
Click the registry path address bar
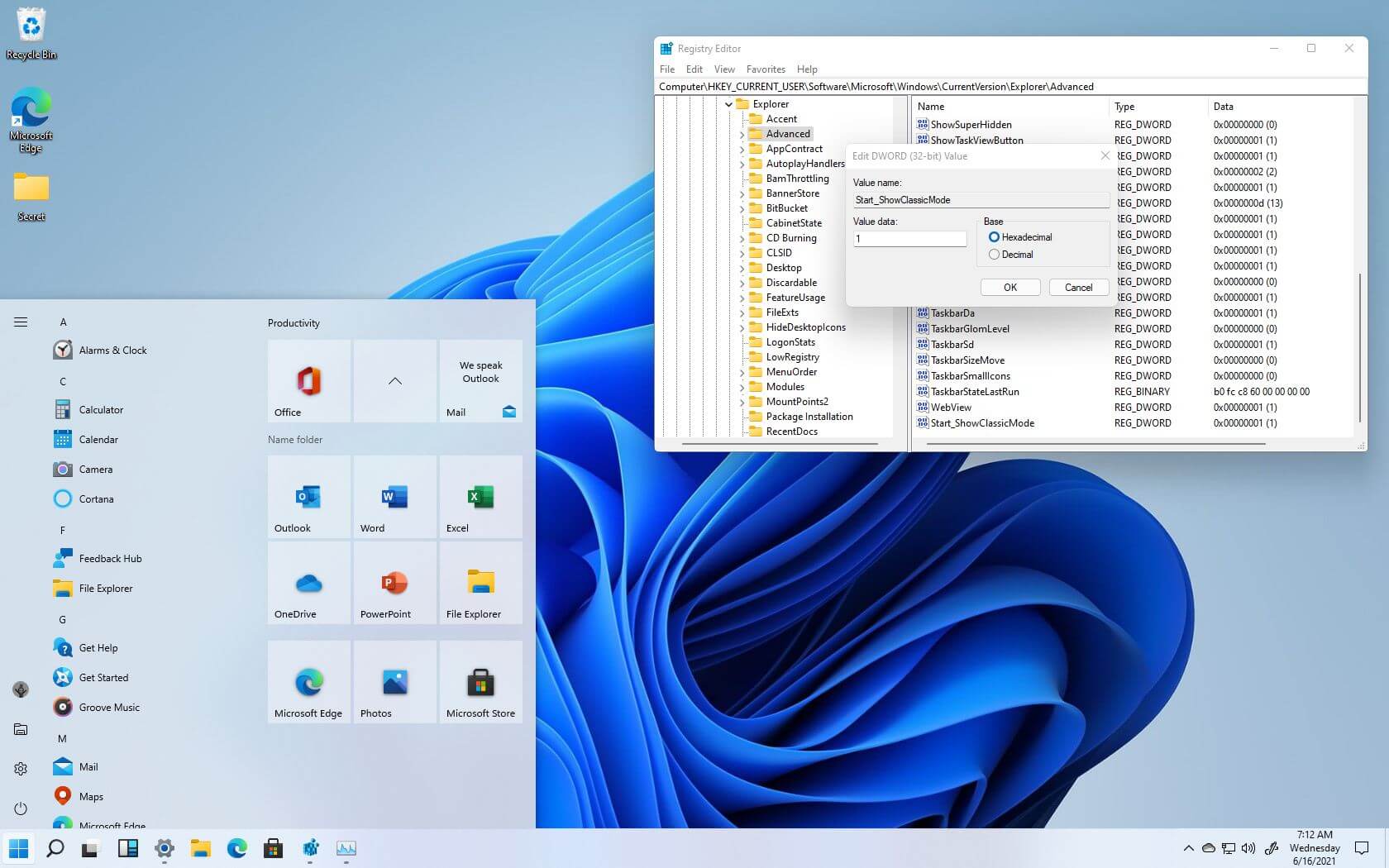point(1010,87)
